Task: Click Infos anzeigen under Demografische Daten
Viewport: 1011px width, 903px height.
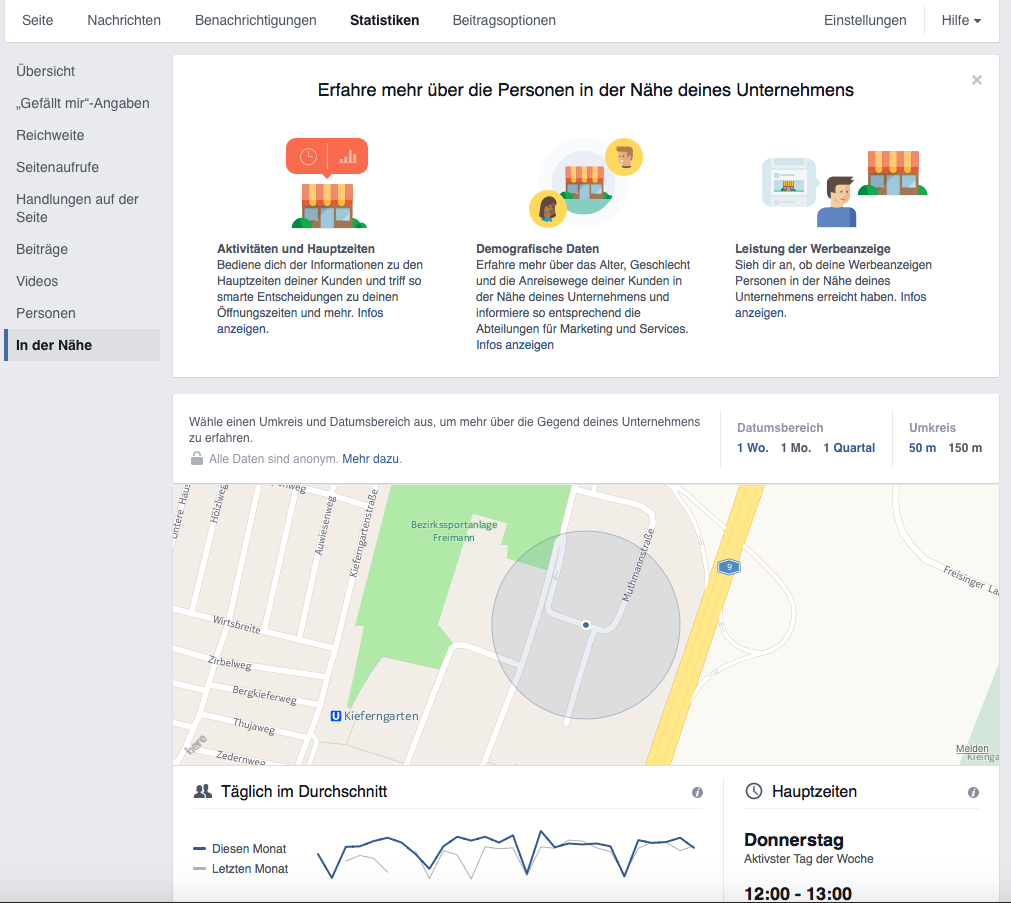Action: click(514, 345)
